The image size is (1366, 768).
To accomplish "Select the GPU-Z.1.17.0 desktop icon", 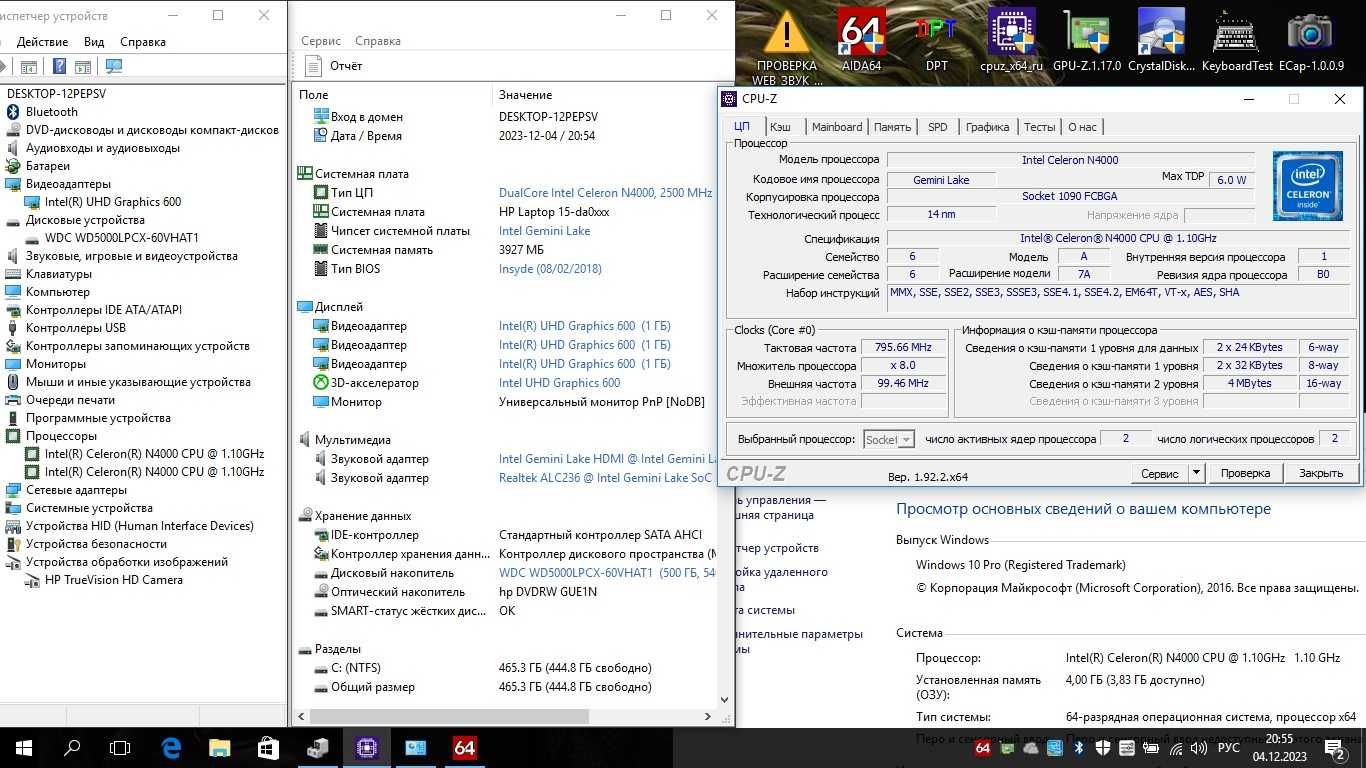I will [1087, 40].
